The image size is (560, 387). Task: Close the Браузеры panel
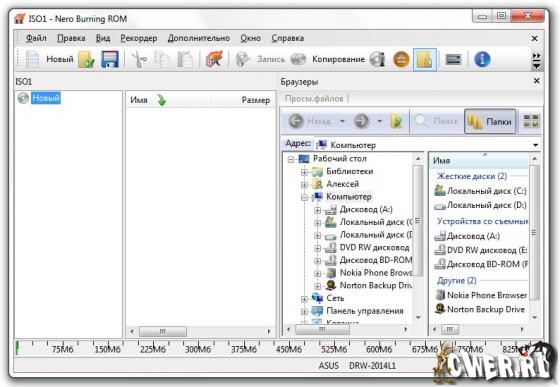click(x=536, y=81)
